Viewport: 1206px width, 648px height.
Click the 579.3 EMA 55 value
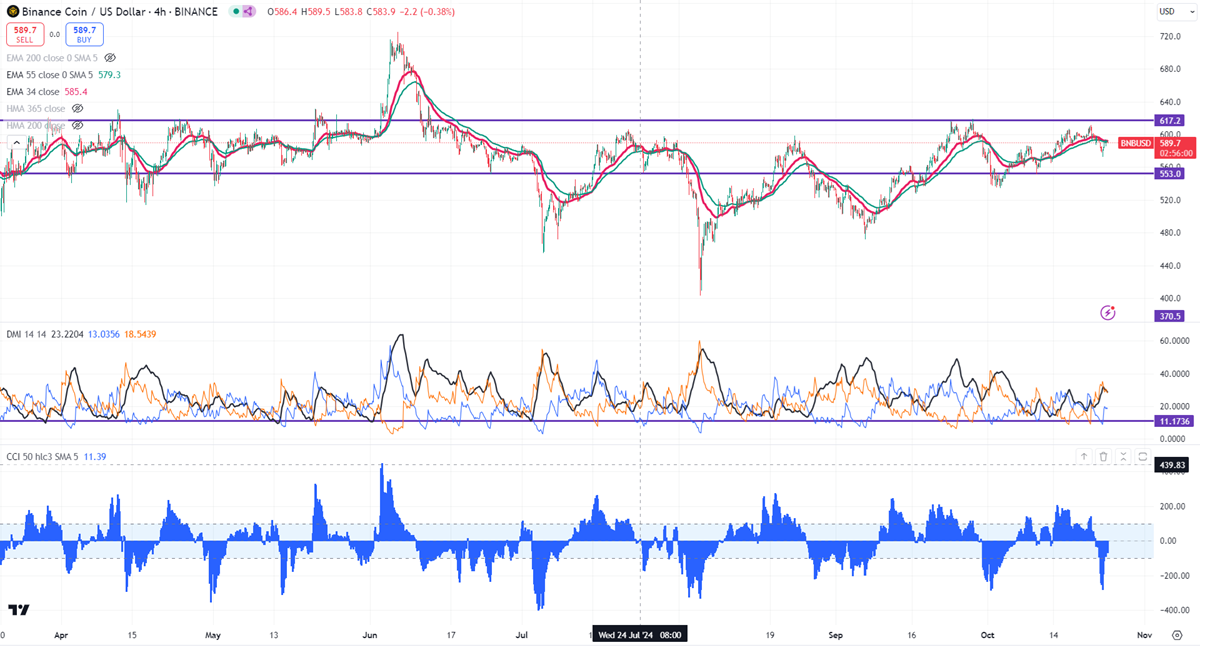(x=108, y=75)
